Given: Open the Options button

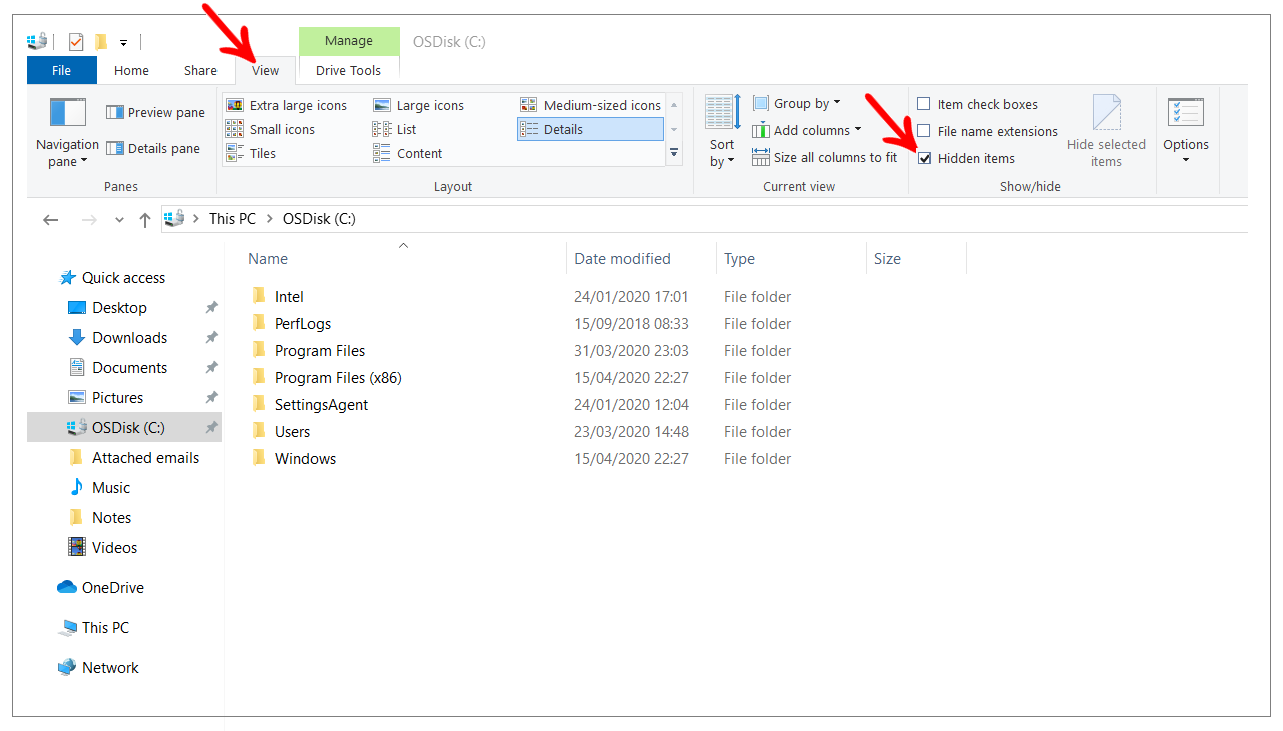Looking at the screenshot, I should point(1186,131).
